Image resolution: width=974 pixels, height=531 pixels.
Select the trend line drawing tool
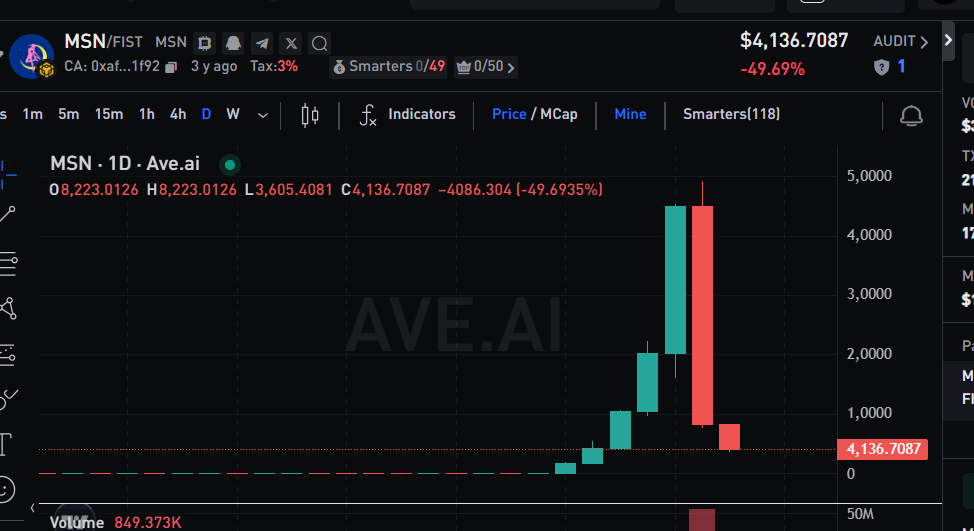pos(8,215)
